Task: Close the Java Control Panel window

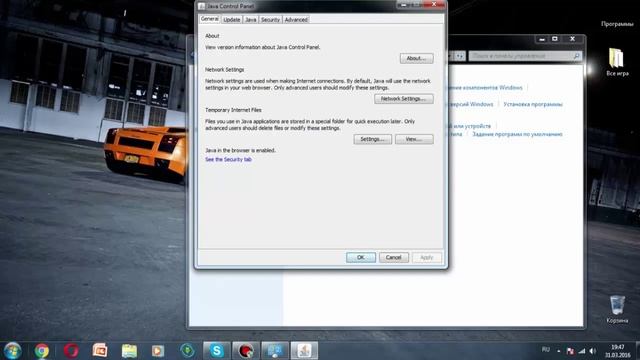Action: click(x=434, y=4)
